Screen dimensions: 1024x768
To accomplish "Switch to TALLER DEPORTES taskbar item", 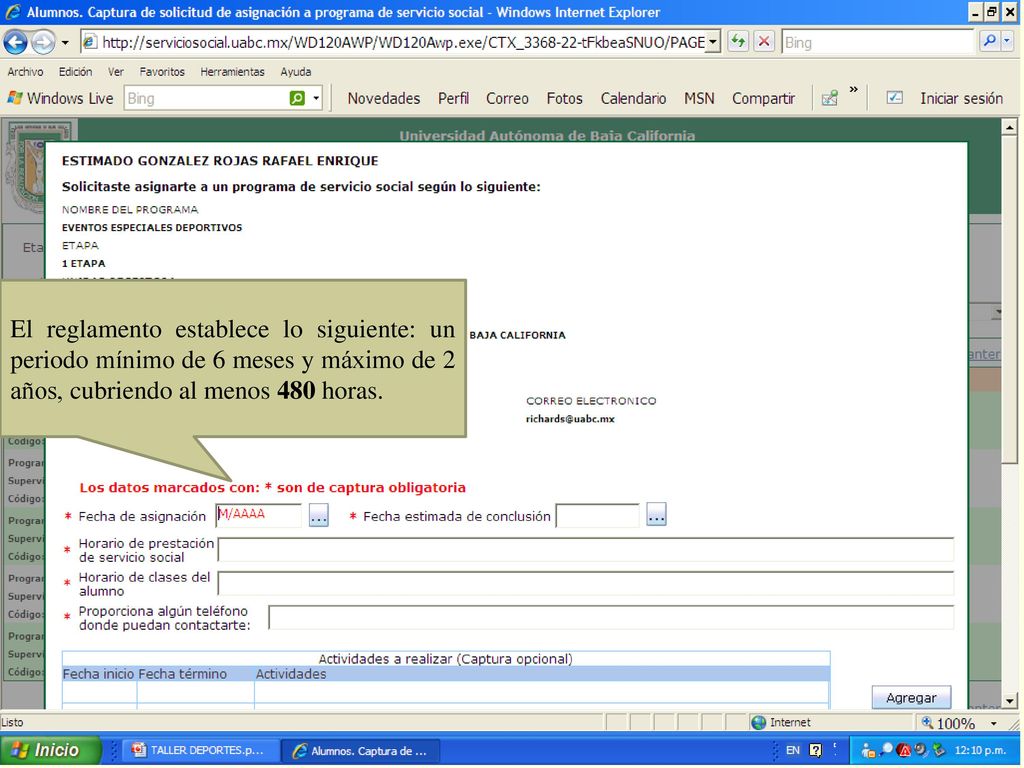I will pyautogui.click(x=200, y=751).
